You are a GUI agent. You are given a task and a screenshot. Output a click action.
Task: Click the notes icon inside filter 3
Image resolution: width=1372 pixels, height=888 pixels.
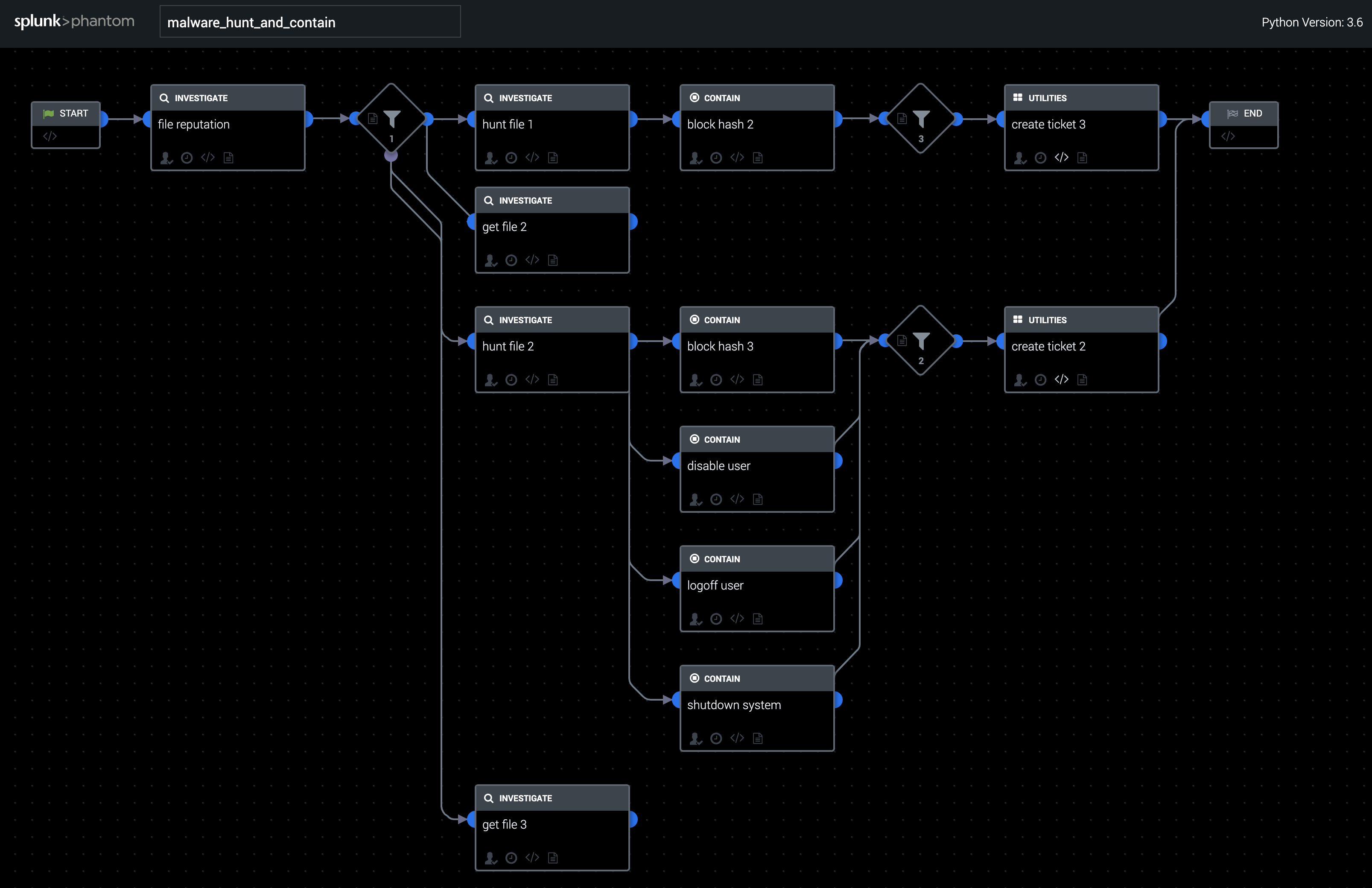click(x=902, y=119)
